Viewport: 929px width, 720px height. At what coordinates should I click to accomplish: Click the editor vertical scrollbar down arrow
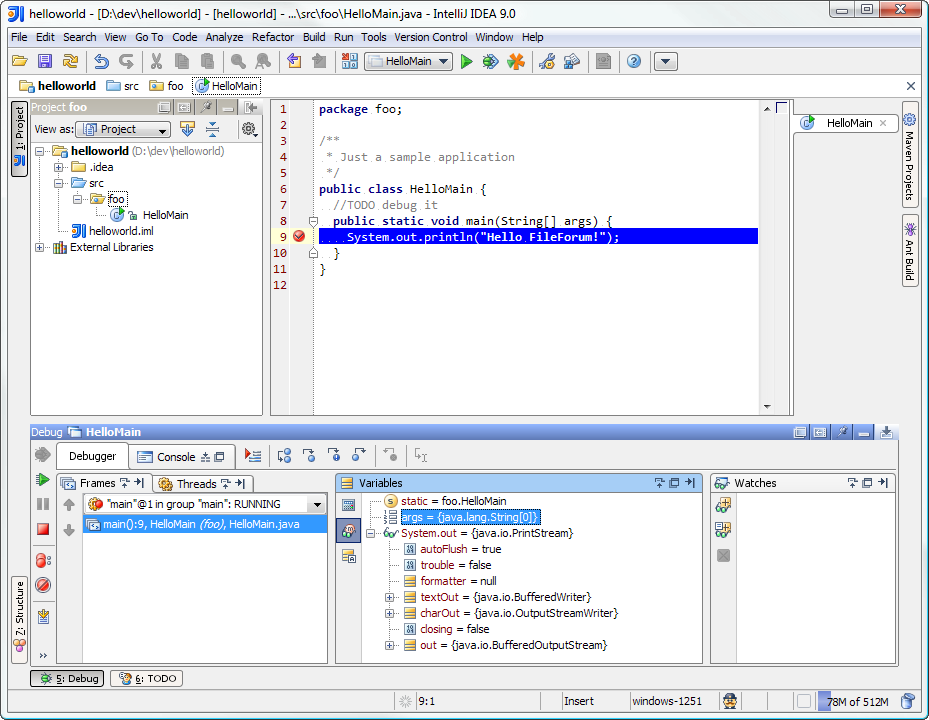pos(767,407)
